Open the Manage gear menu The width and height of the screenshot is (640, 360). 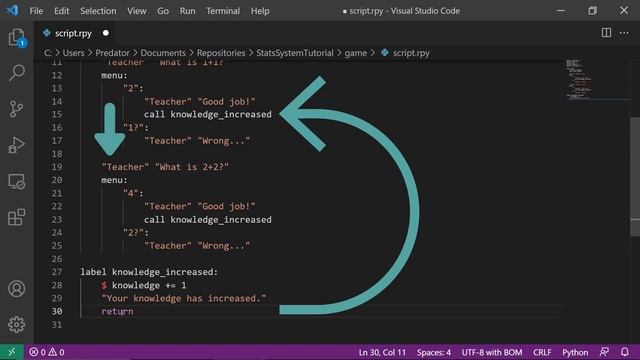(x=16, y=324)
